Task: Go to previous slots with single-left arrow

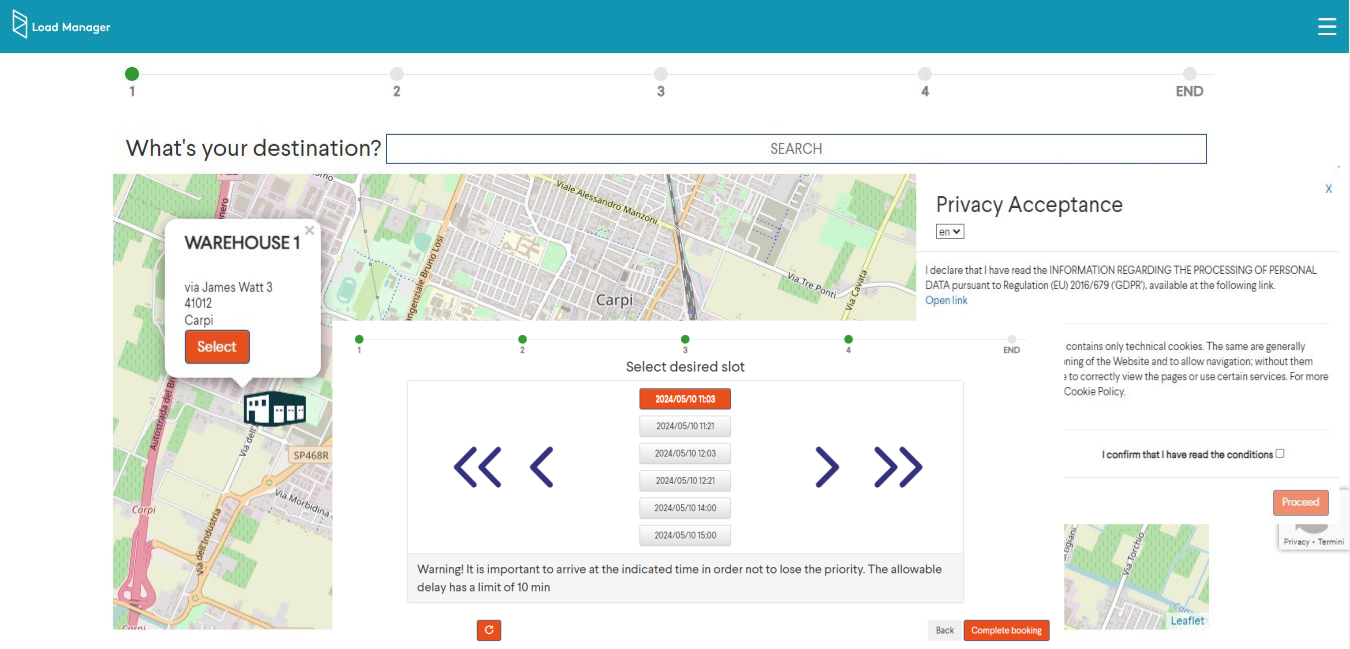Action: click(541, 467)
